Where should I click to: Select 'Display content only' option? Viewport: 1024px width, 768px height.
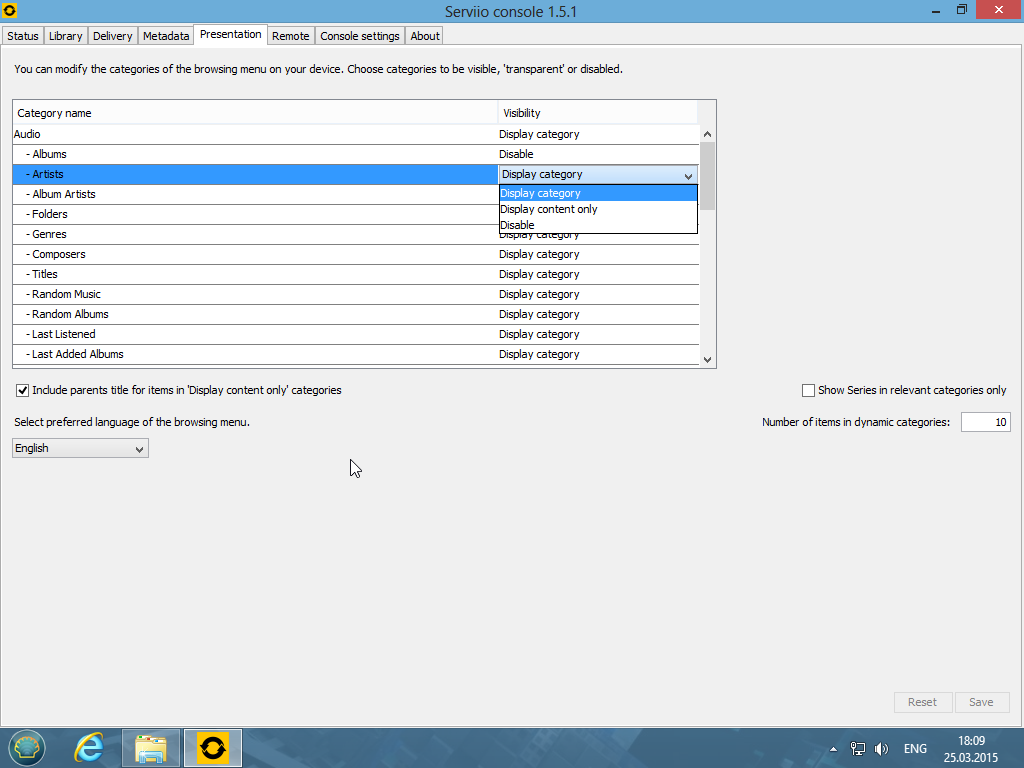click(x=548, y=209)
